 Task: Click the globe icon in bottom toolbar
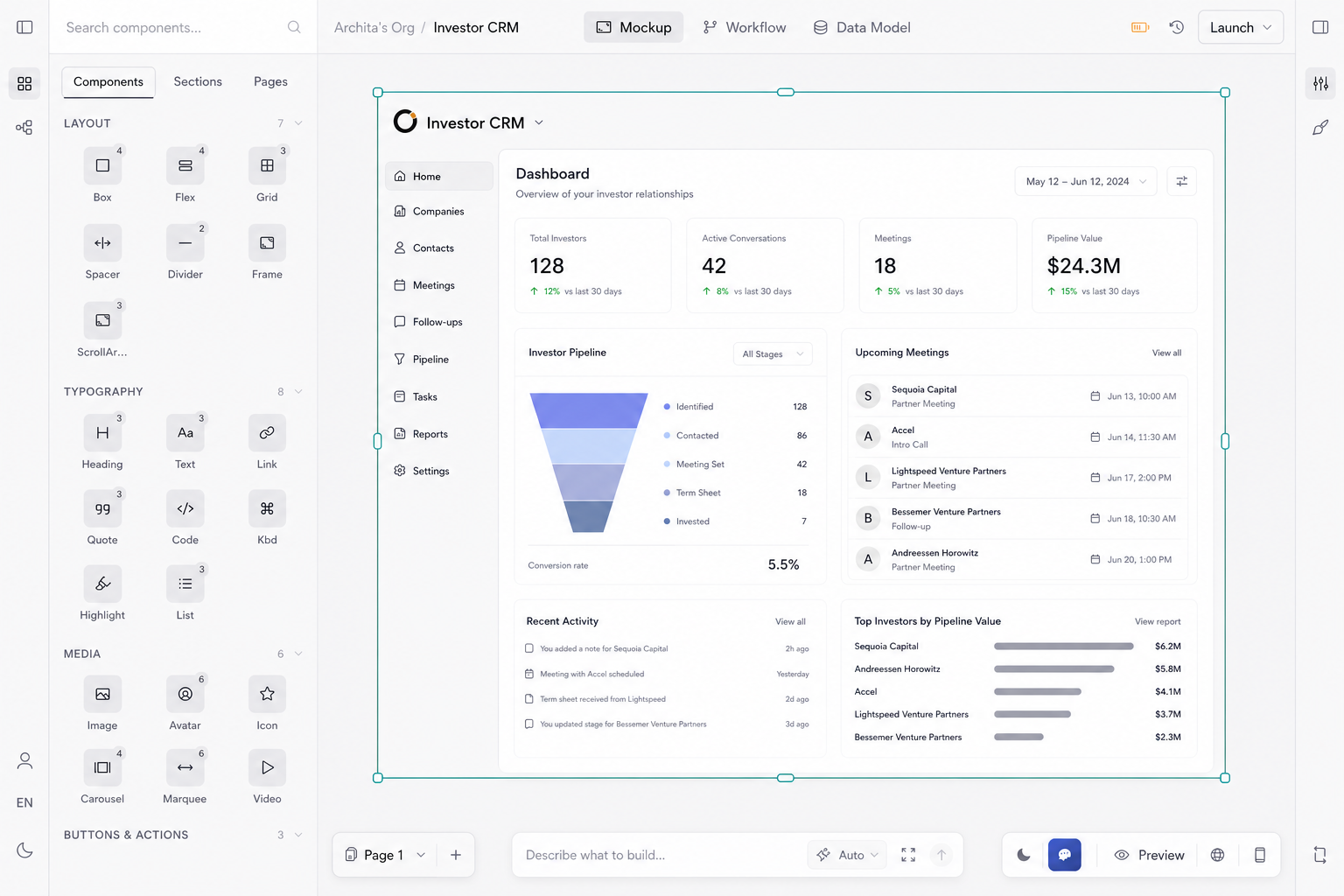pyautogui.click(x=1217, y=855)
